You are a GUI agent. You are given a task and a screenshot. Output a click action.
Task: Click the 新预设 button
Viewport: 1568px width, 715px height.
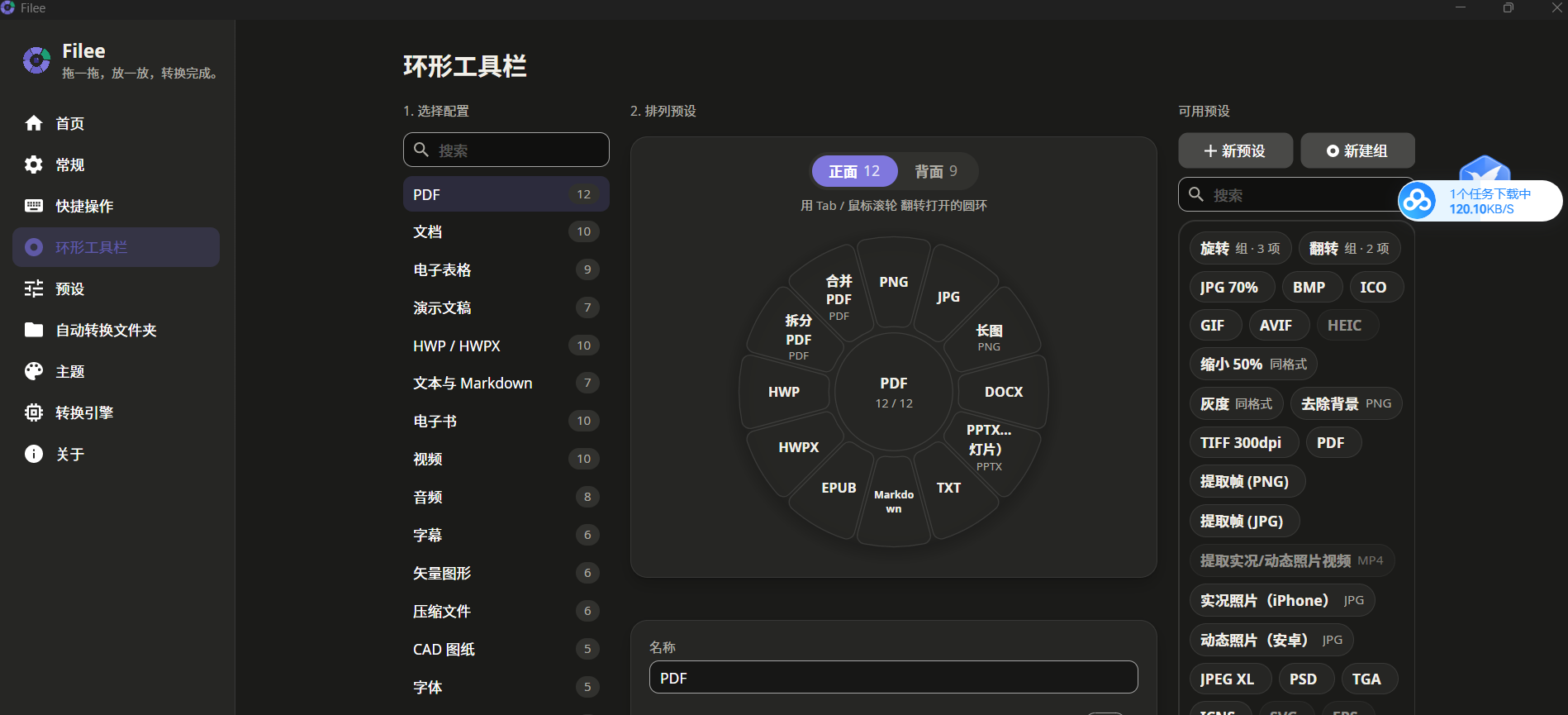1235,150
